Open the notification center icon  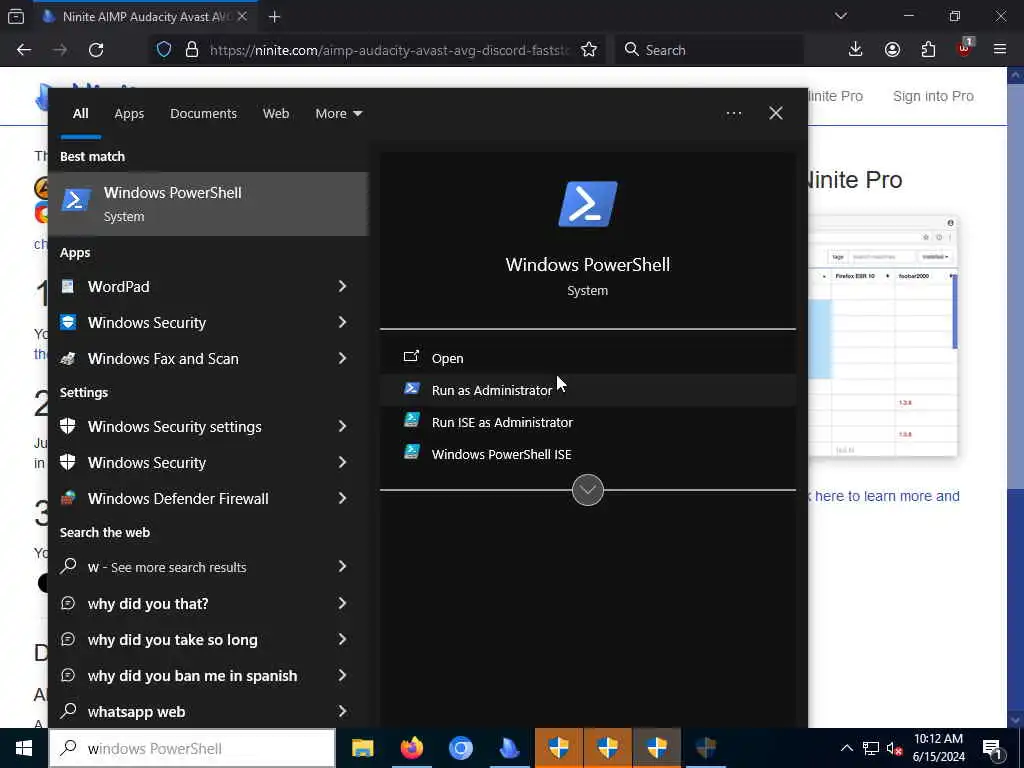(x=991, y=748)
